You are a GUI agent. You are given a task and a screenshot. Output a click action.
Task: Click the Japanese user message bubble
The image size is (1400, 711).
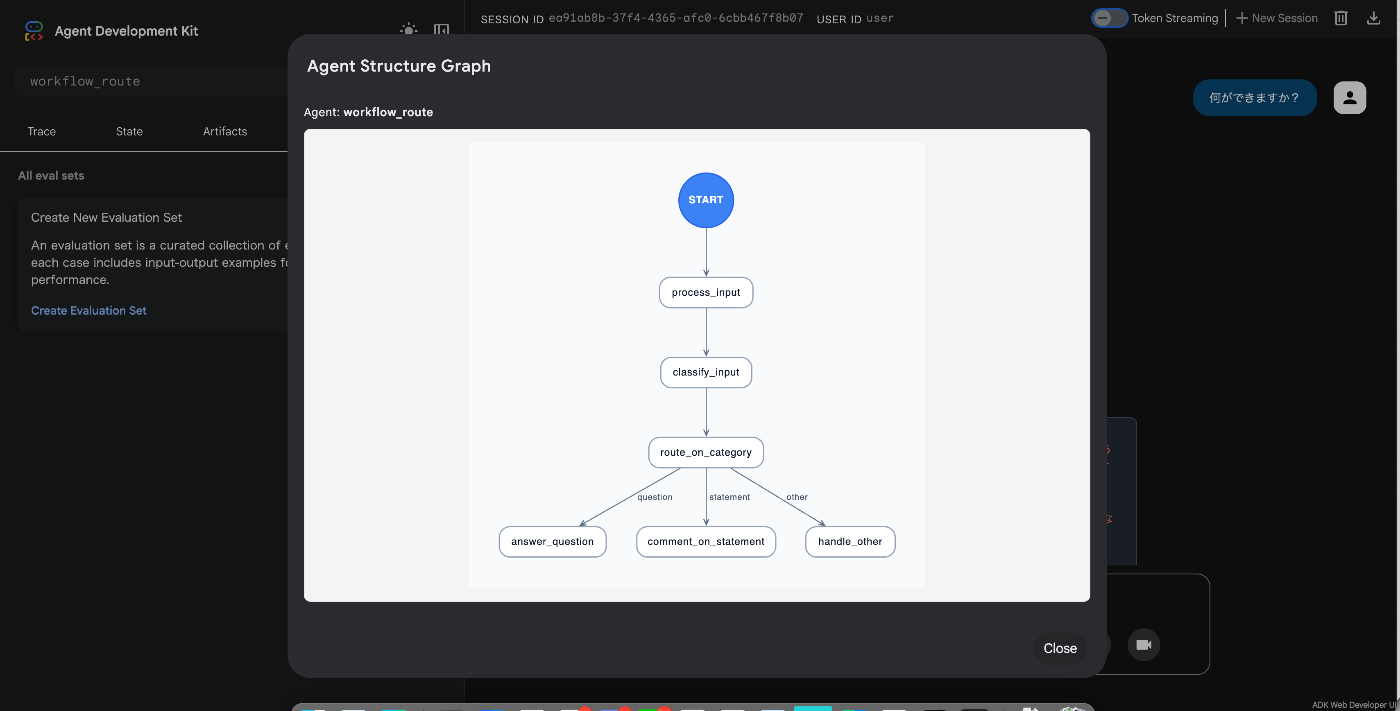(1255, 97)
